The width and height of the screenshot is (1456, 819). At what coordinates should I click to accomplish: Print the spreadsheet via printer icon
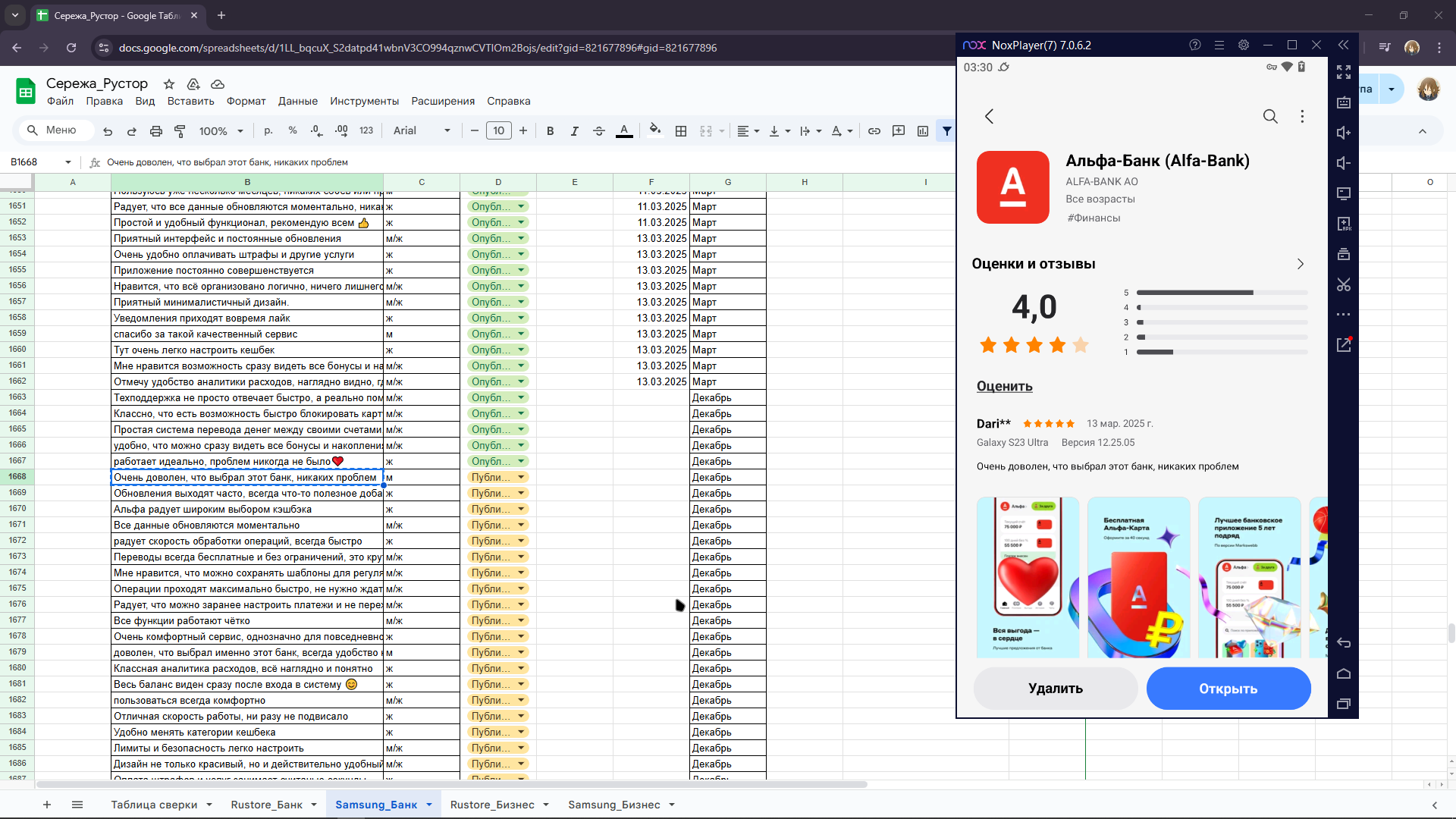156,130
